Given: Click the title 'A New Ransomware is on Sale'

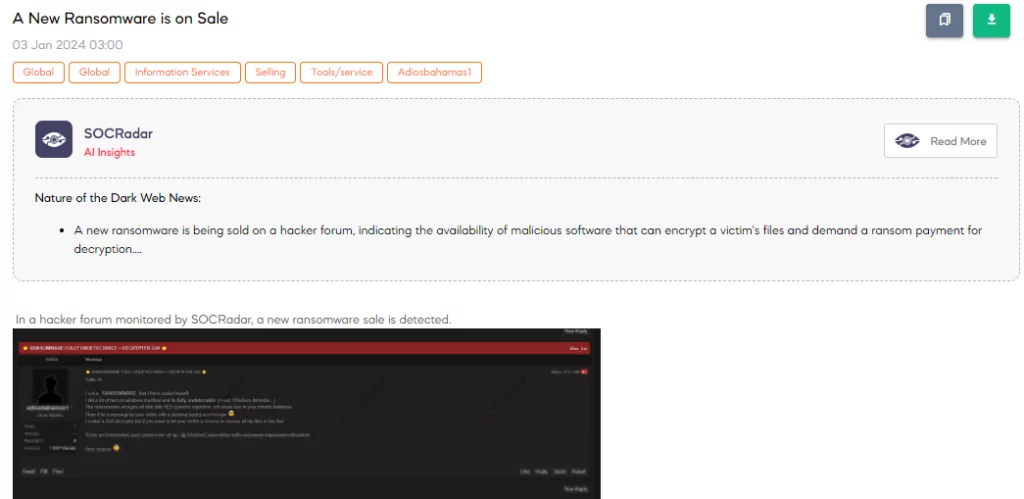Looking at the screenshot, I should (x=120, y=18).
